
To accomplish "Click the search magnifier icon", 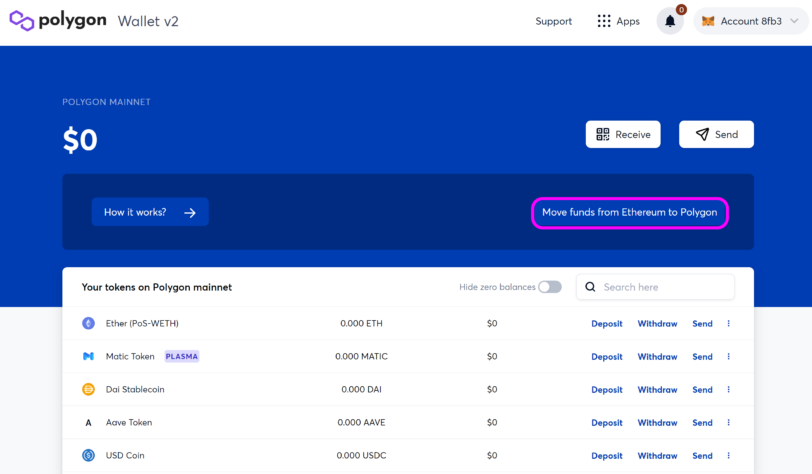I will (x=590, y=287).
